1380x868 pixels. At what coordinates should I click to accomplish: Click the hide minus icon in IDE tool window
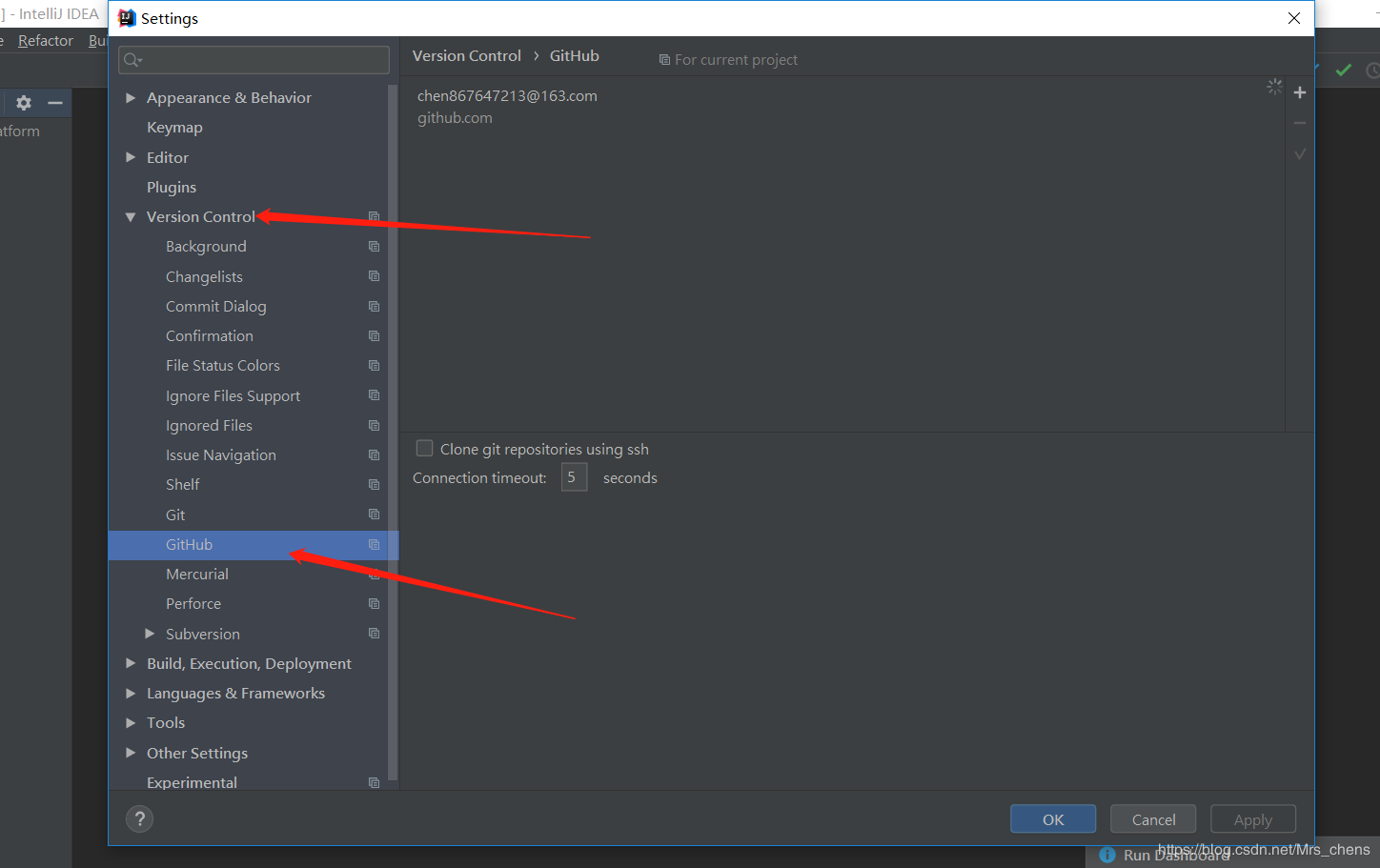tap(55, 103)
